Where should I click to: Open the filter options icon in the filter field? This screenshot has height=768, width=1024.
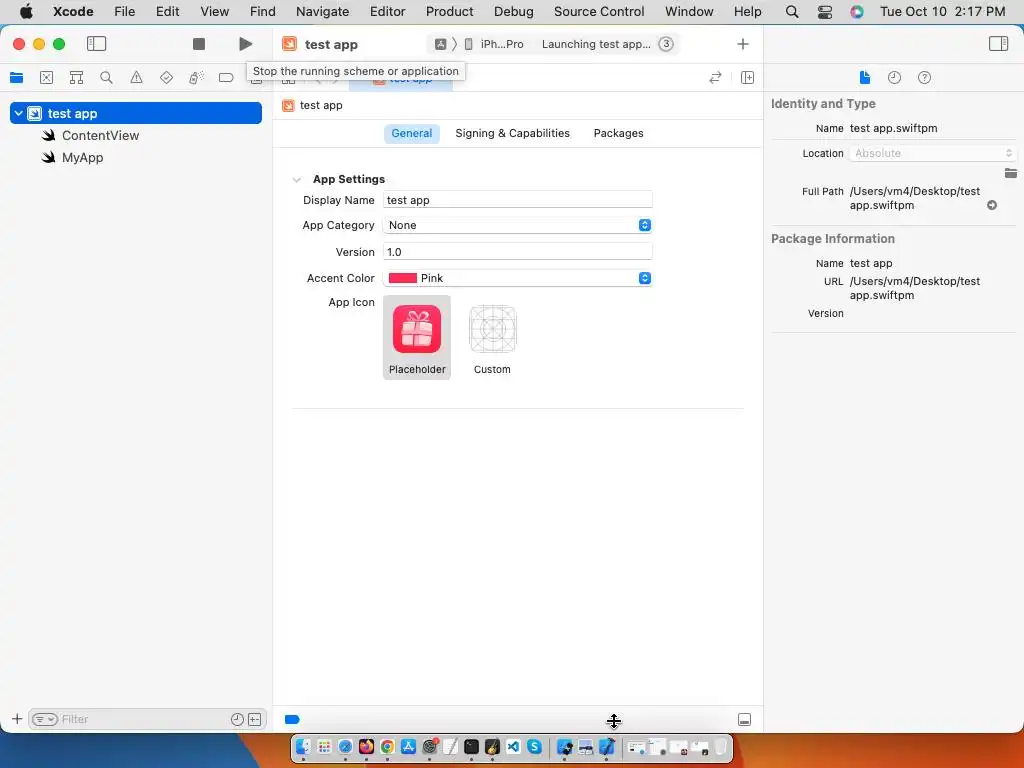click(x=45, y=719)
